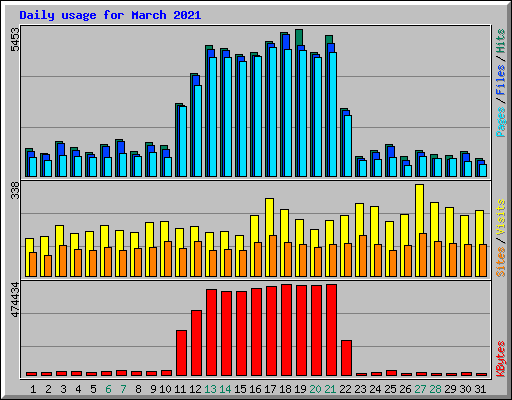This screenshot has height=400, width=512.
Task: Click day label 15 on x-axis
Action: click(240, 389)
